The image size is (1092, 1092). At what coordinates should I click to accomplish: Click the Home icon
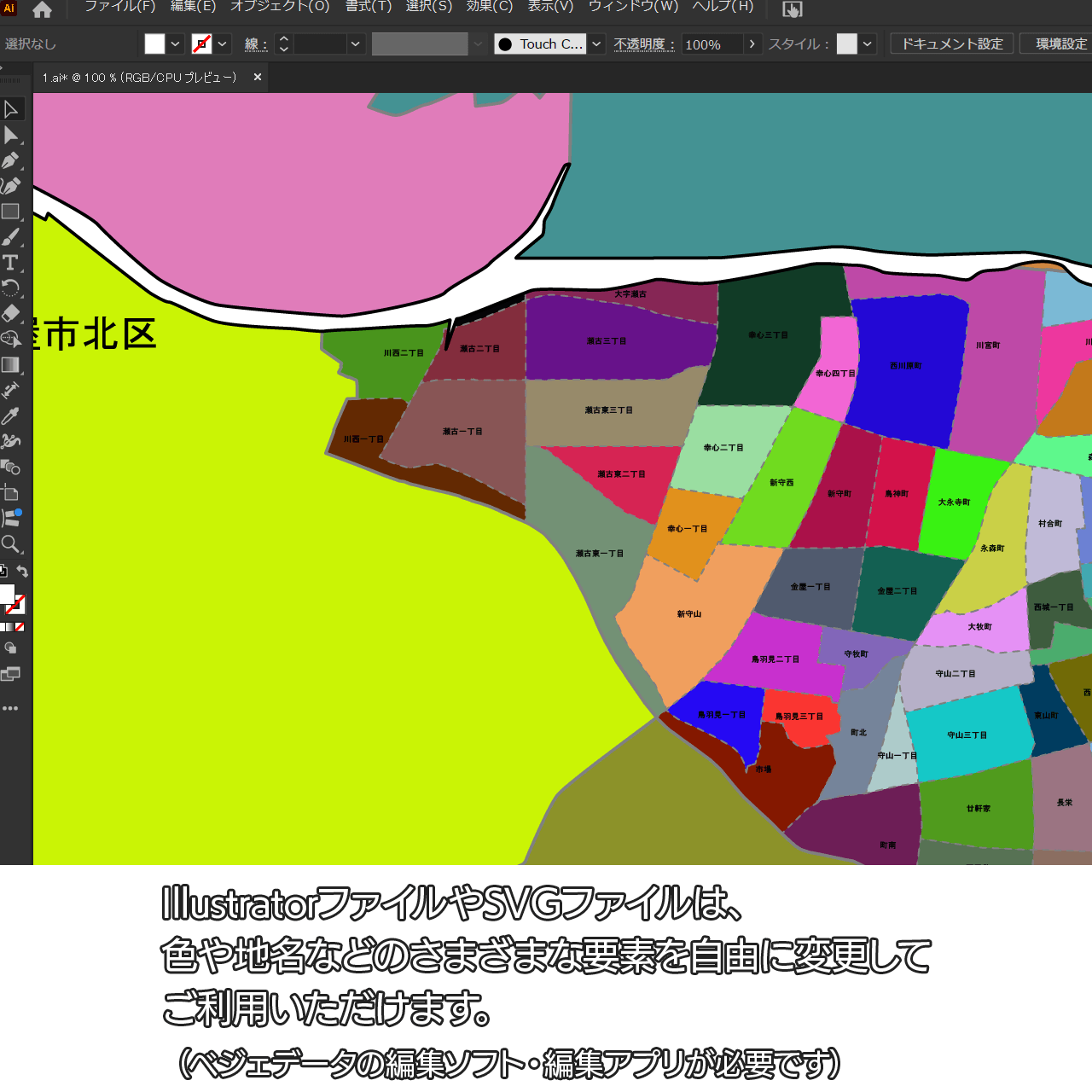42,10
